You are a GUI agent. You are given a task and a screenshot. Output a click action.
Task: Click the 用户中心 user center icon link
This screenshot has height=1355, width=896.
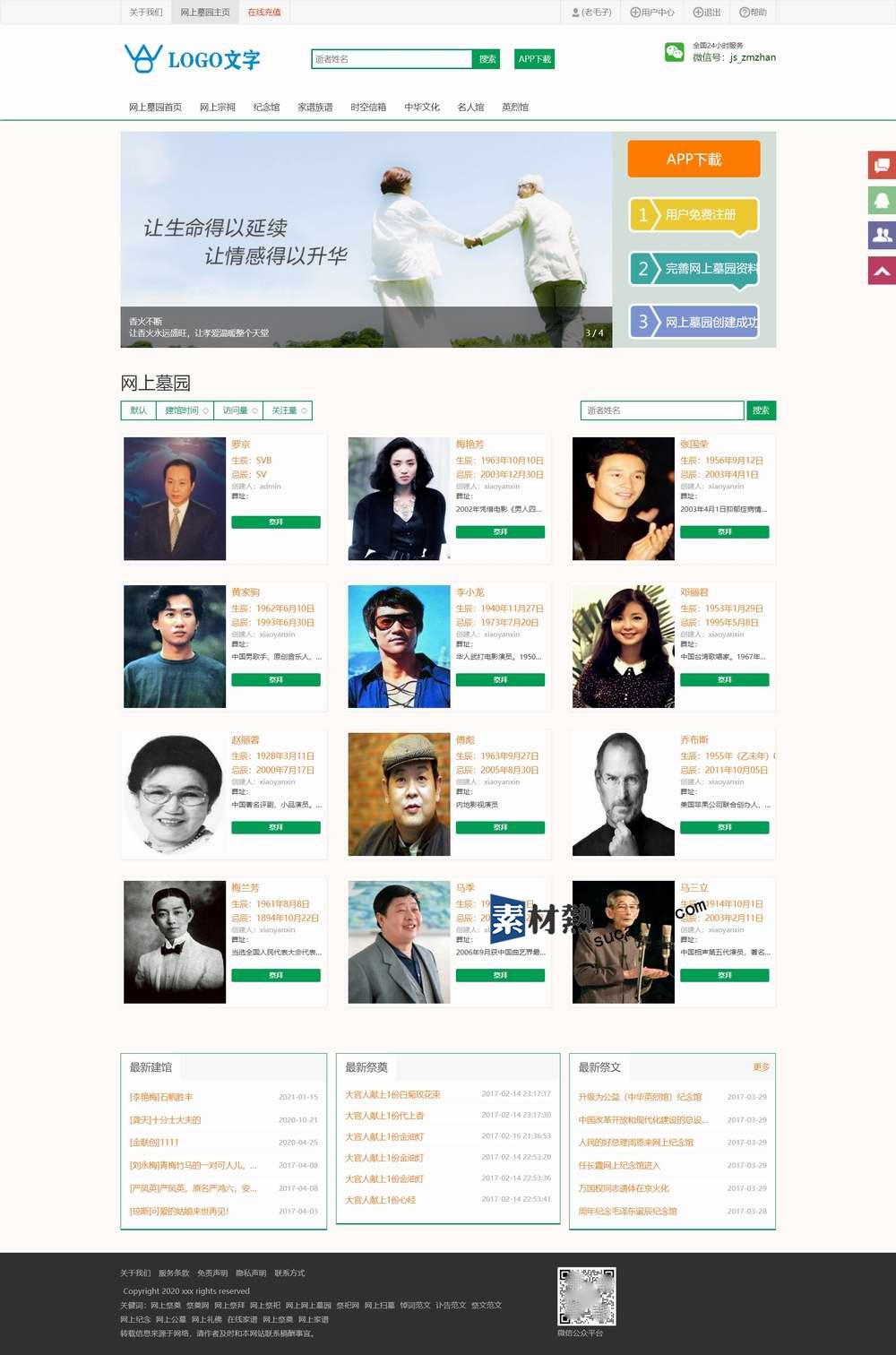point(651,12)
